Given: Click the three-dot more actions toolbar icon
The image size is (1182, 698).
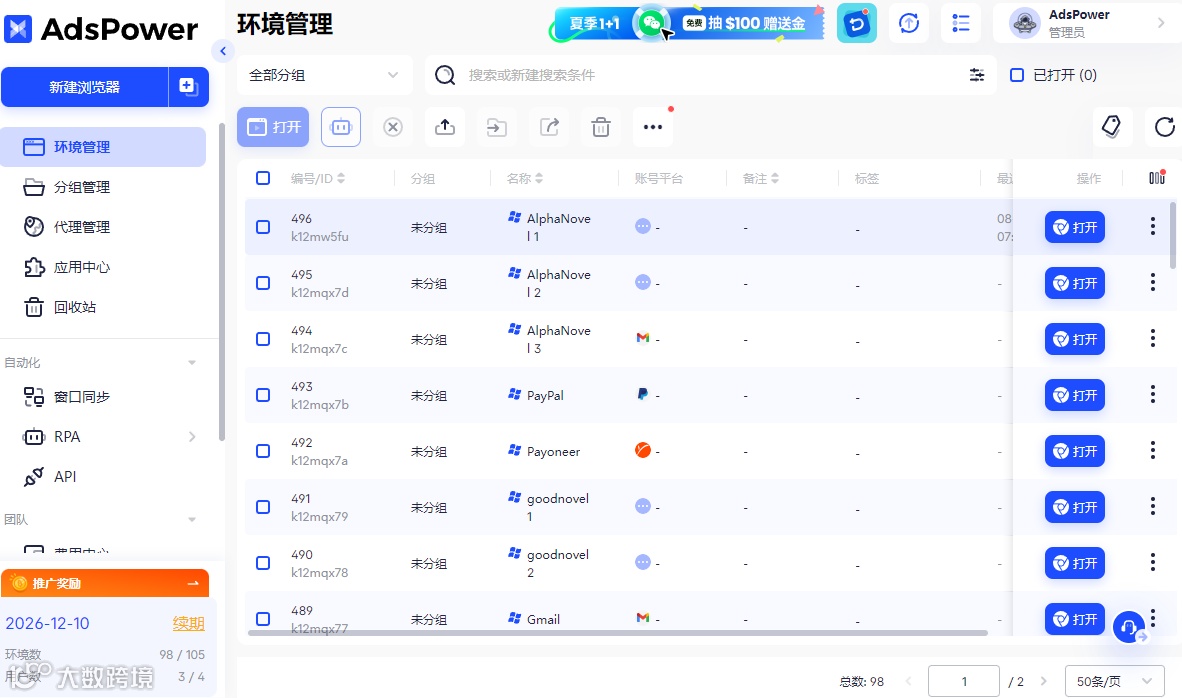Looking at the screenshot, I should click(653, 127).
